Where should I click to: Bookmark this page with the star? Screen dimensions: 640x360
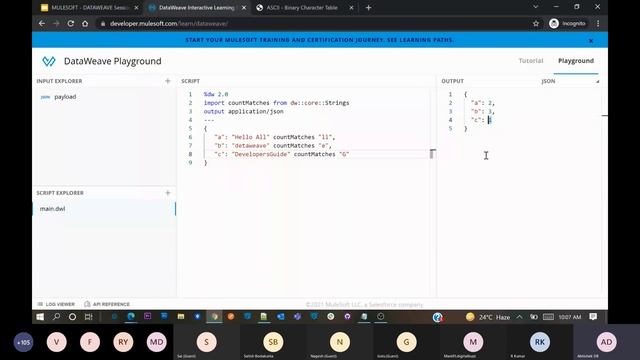pyautogui.click(x=536, y=24)
